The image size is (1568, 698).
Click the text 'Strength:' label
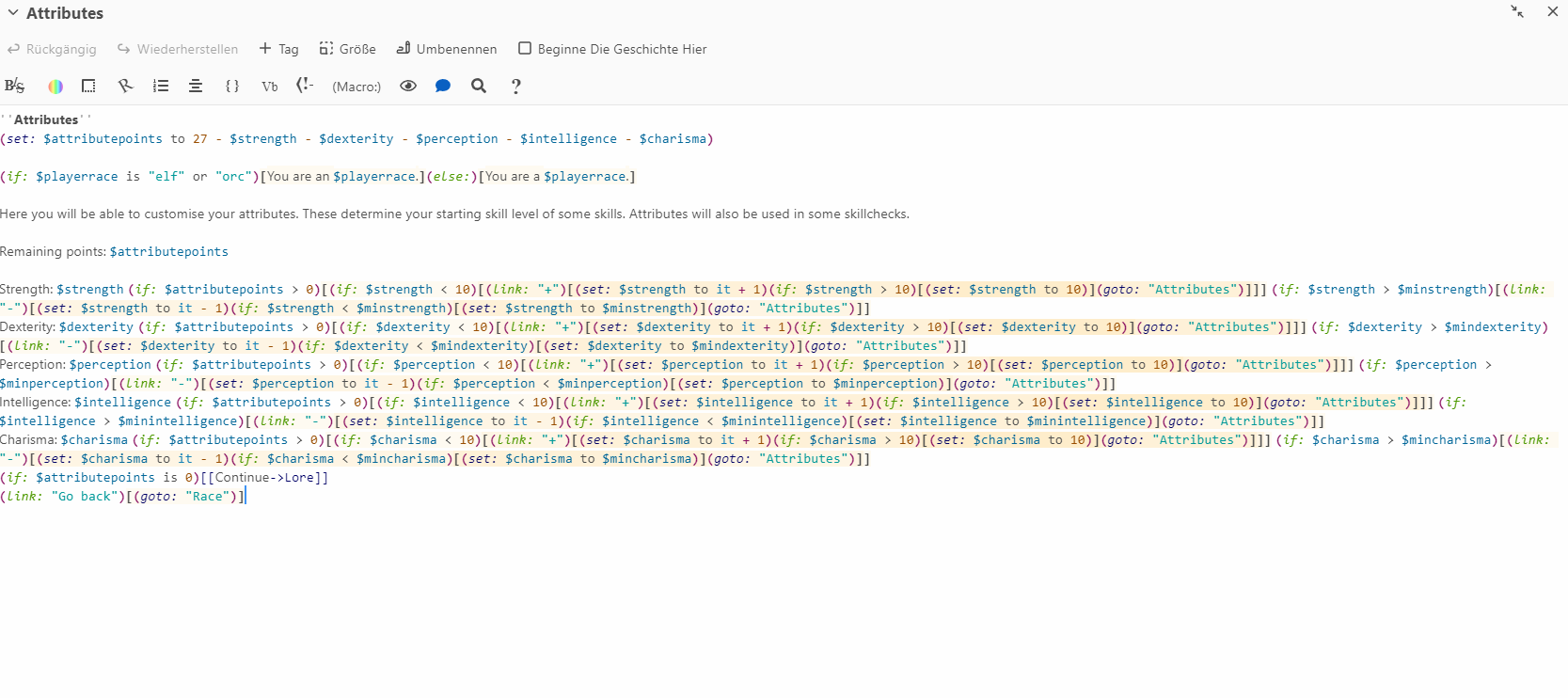(x=26, y=289)
